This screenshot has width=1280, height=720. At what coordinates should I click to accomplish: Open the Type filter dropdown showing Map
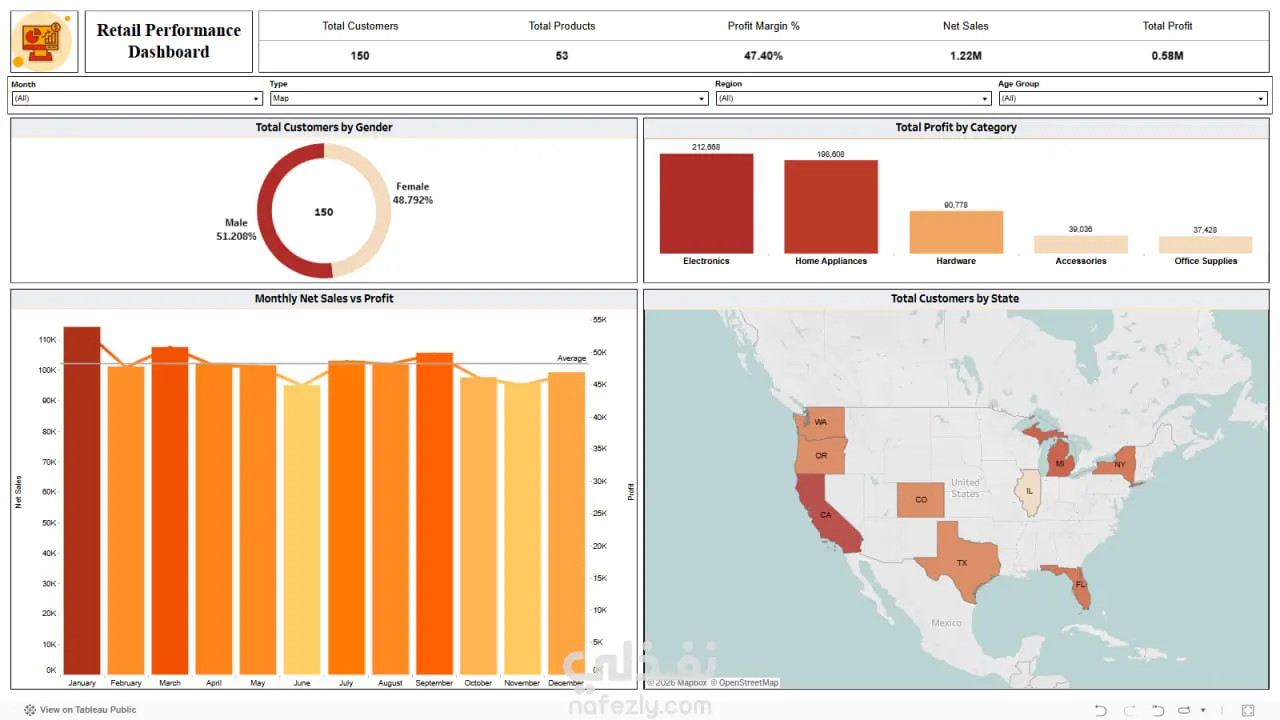point(489,99)
